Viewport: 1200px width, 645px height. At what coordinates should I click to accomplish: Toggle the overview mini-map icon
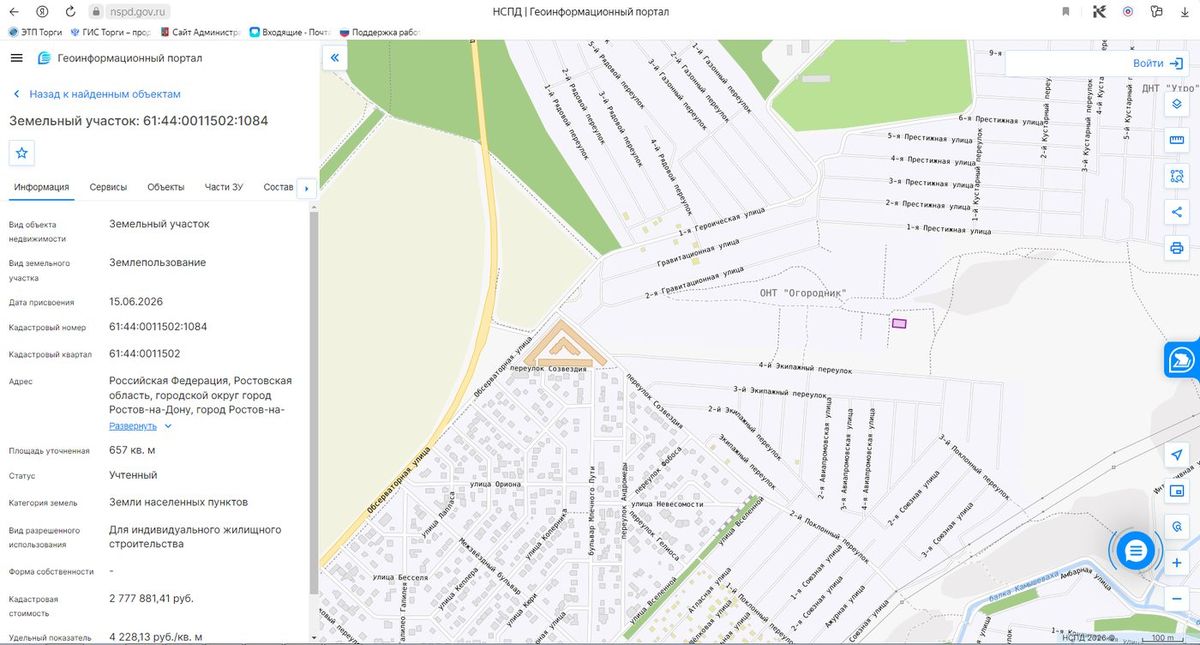tap(1177, 490)
